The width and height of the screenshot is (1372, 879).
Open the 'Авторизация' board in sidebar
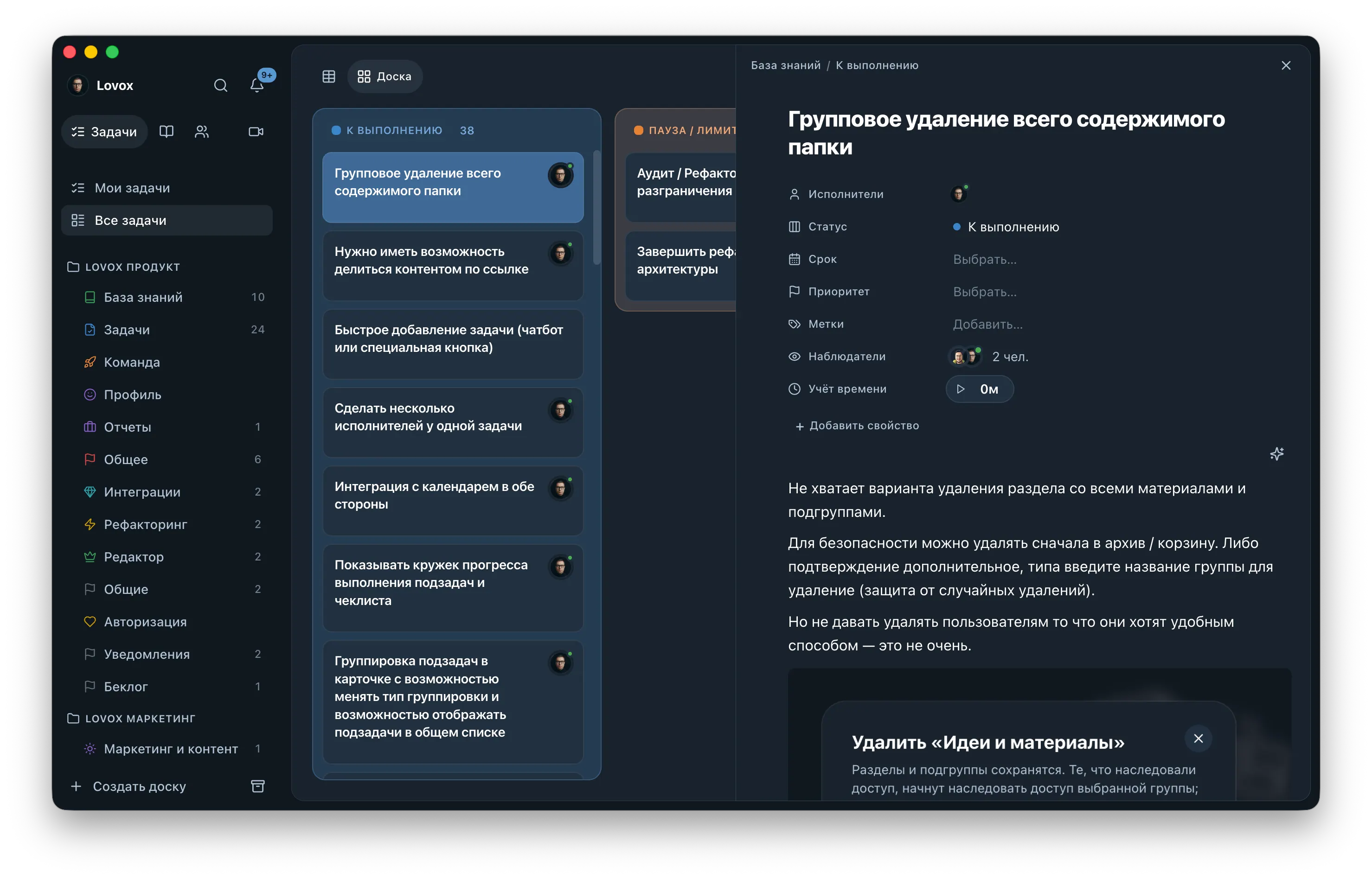click(167, 622)
